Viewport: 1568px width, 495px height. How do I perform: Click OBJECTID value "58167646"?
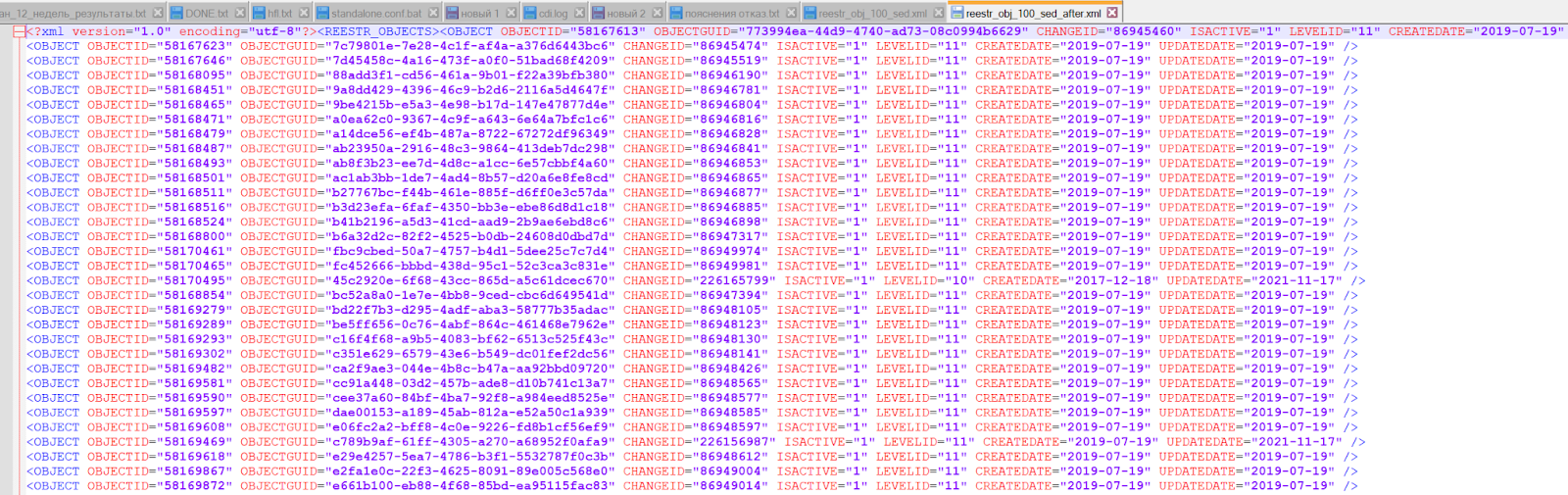tap(194, 61)
